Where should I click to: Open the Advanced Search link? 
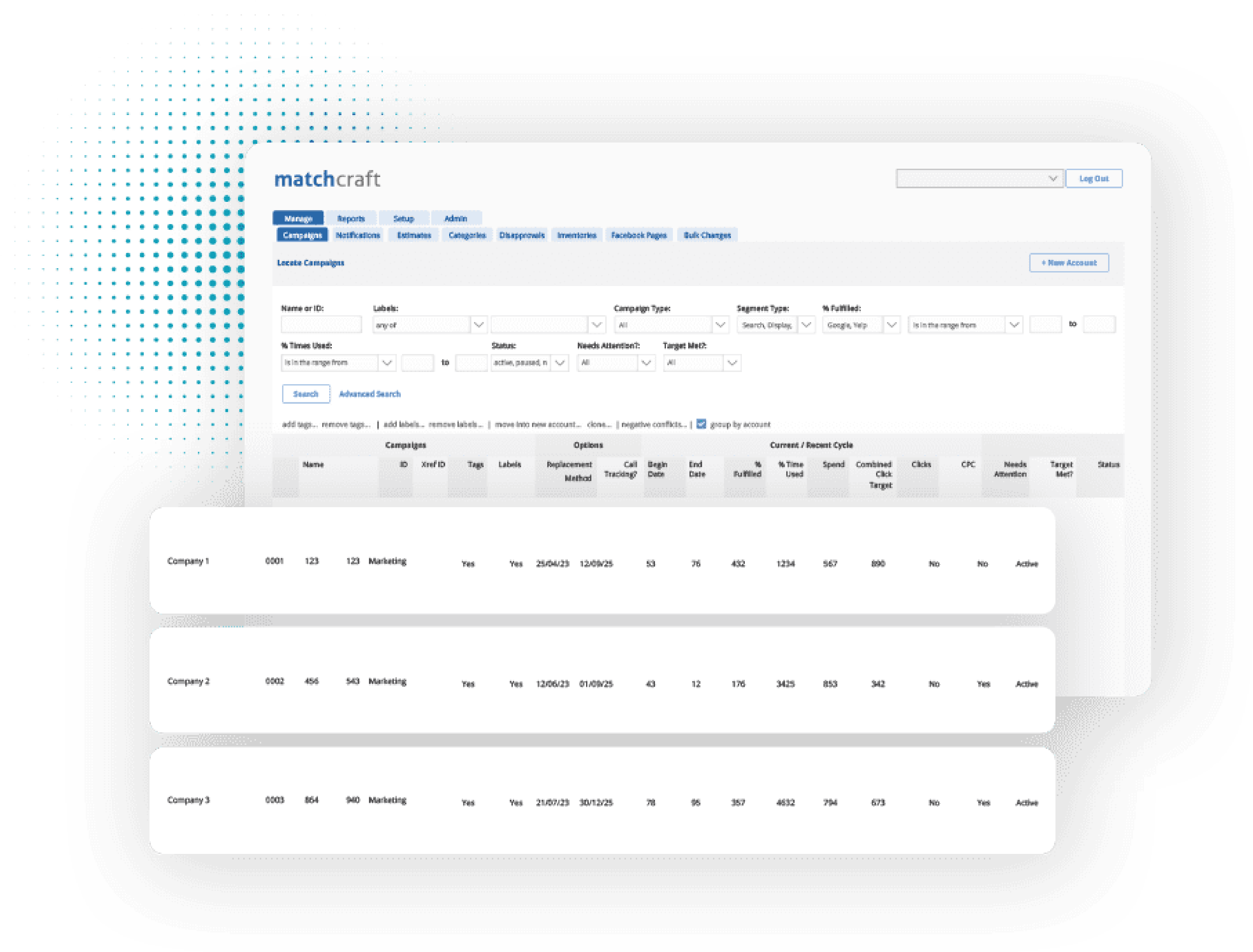click(x=370, y=394)
